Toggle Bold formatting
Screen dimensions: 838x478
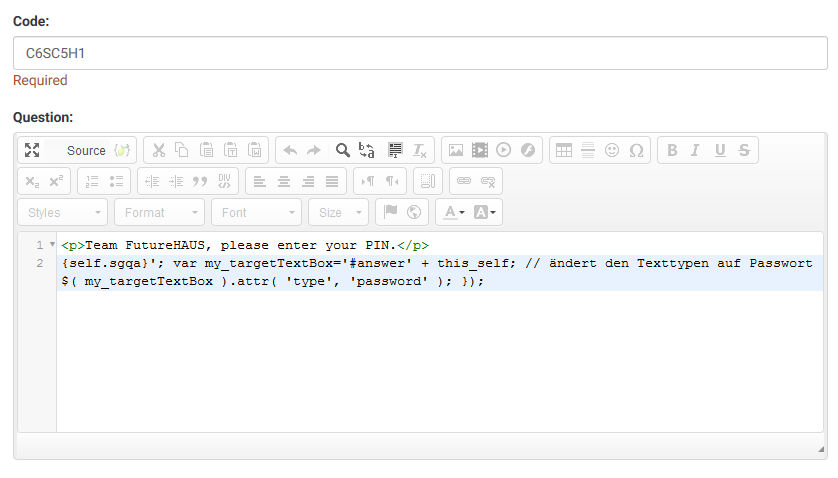pyautogui.click(x=672, y=150)
